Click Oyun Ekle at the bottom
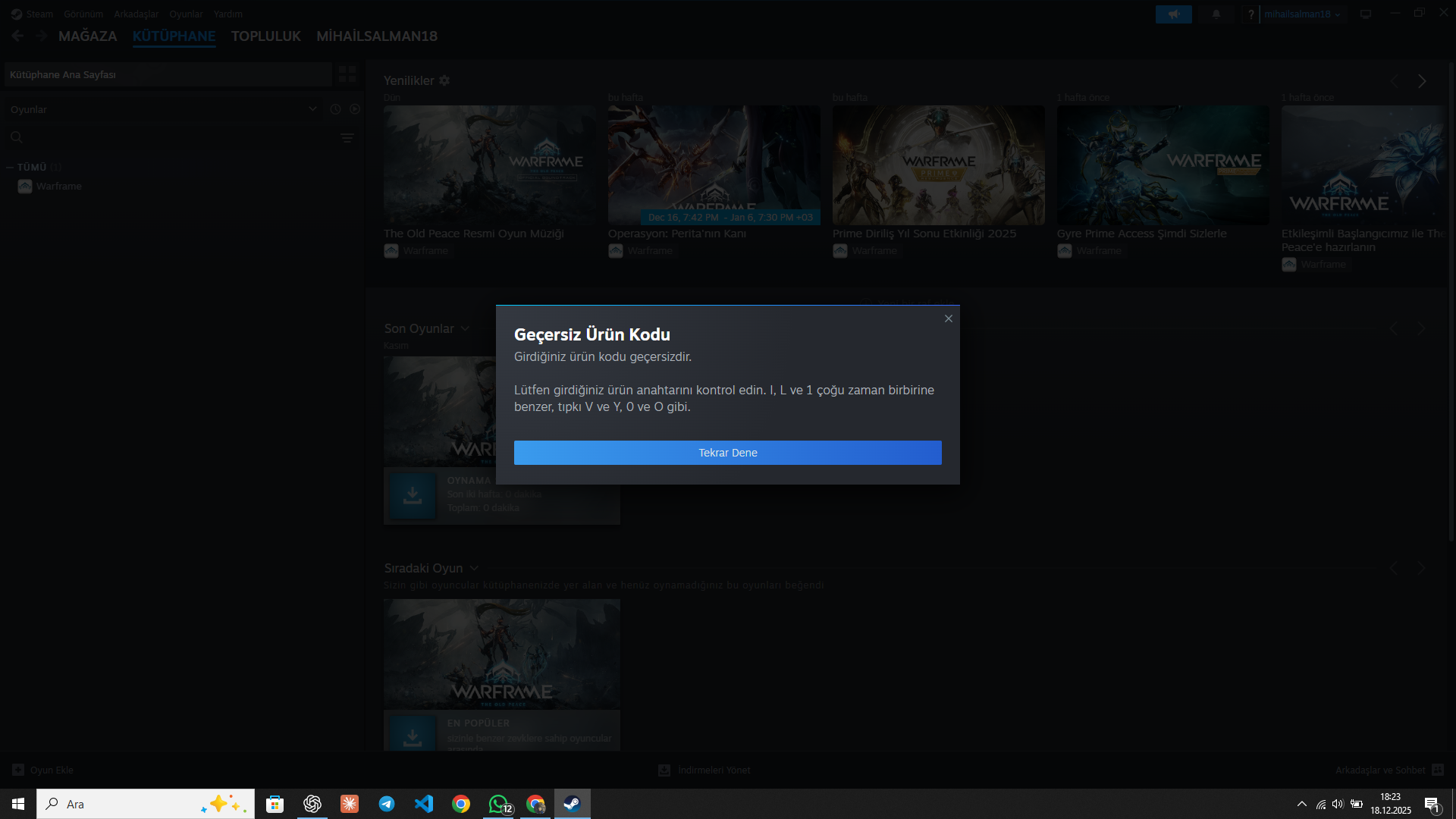This screenshot has width=1456, height=819. [43, 770]
